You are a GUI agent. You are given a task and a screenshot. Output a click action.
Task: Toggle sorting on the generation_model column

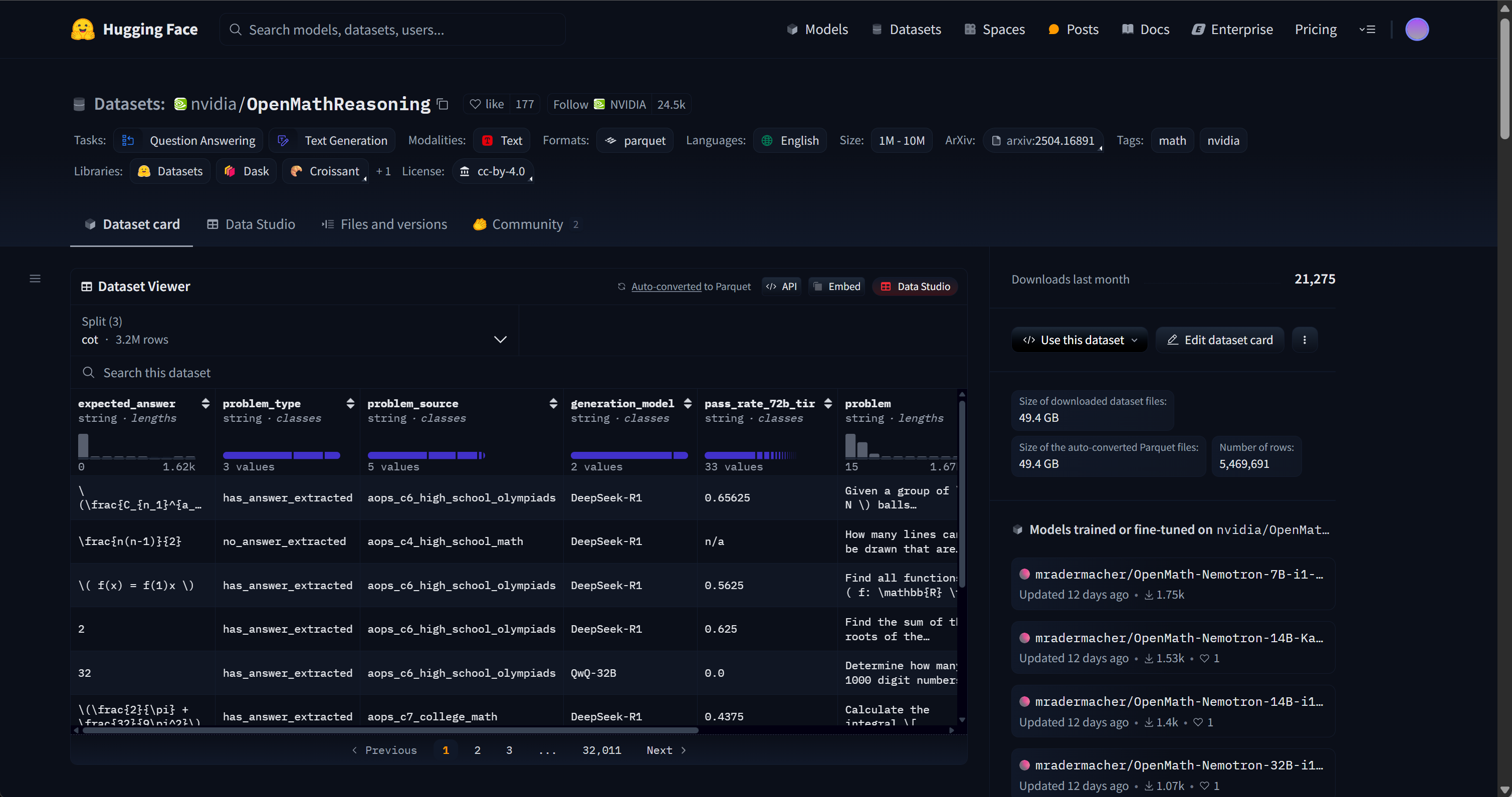click(688, 403)
